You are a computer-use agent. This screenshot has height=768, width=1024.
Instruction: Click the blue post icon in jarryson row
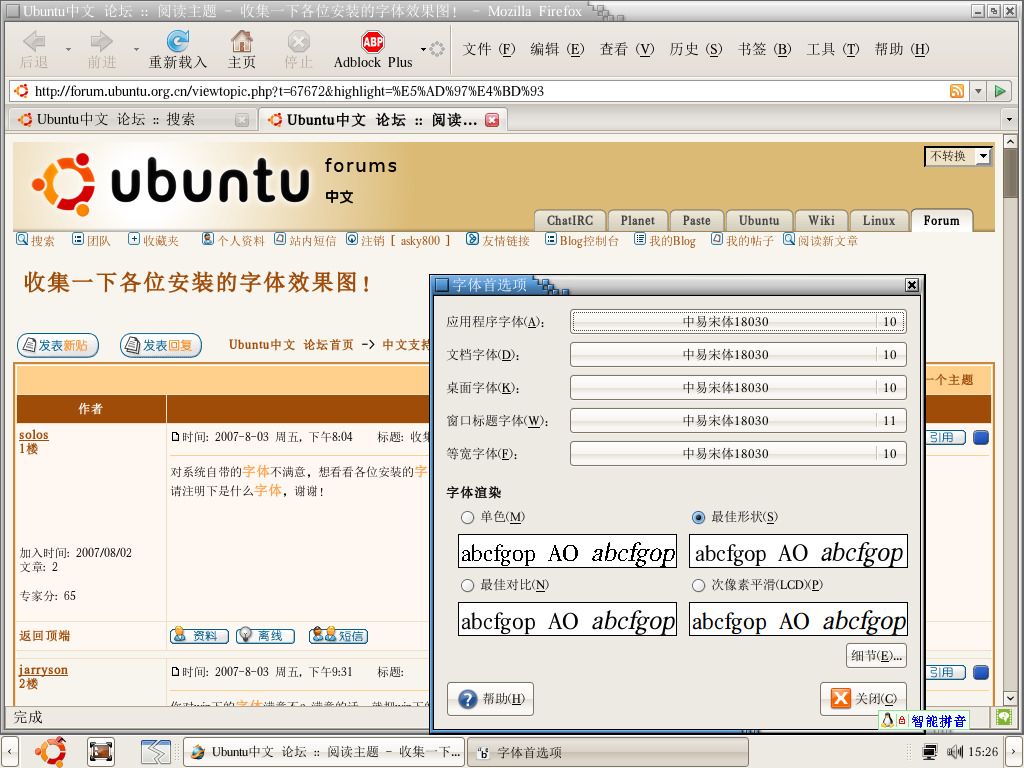pos(981,673)
